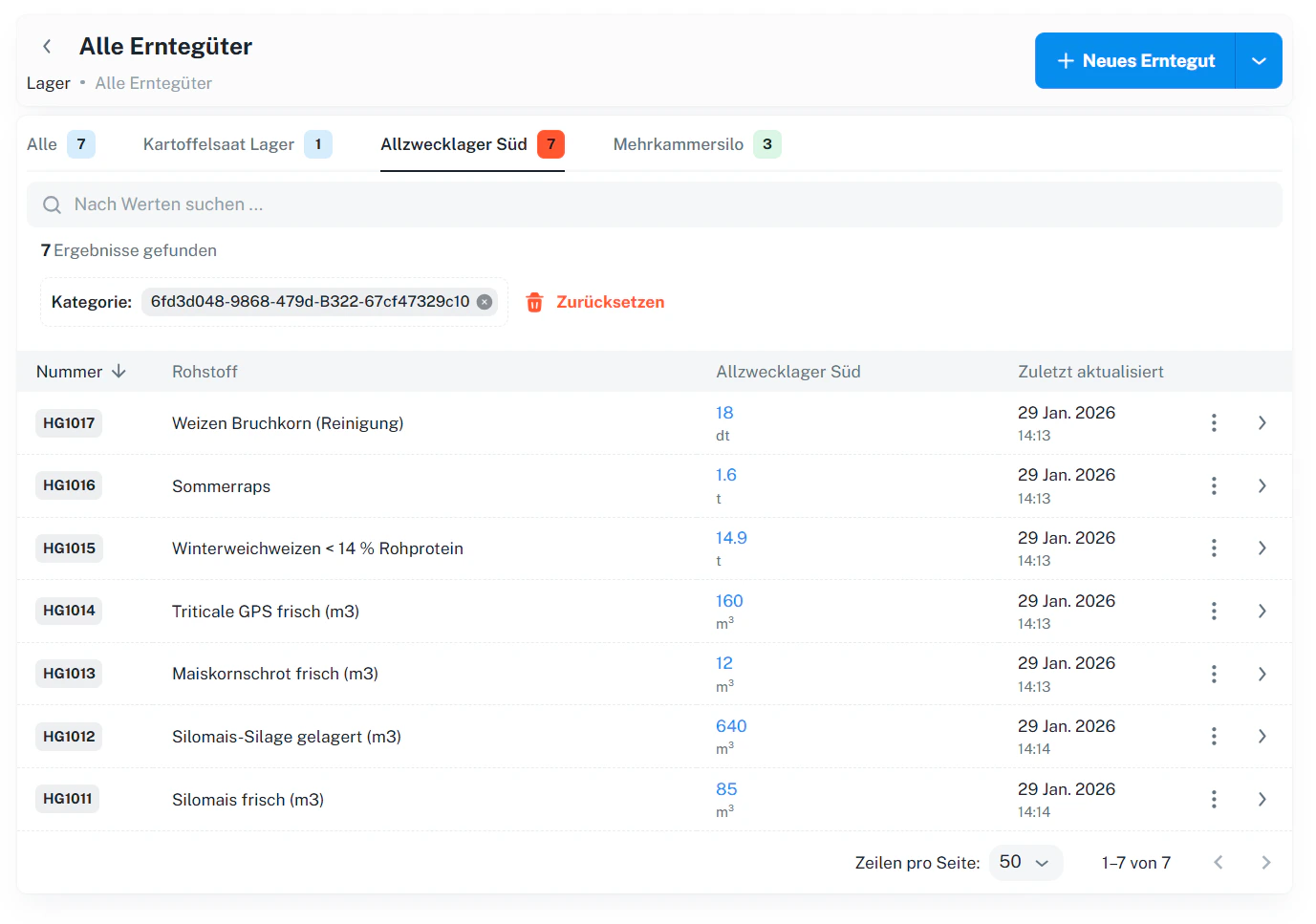This screenshot has width=1316, height=924.
Task: Open the three-dot menu for HG1016 Sommerraps
Action: (1214, 485)
